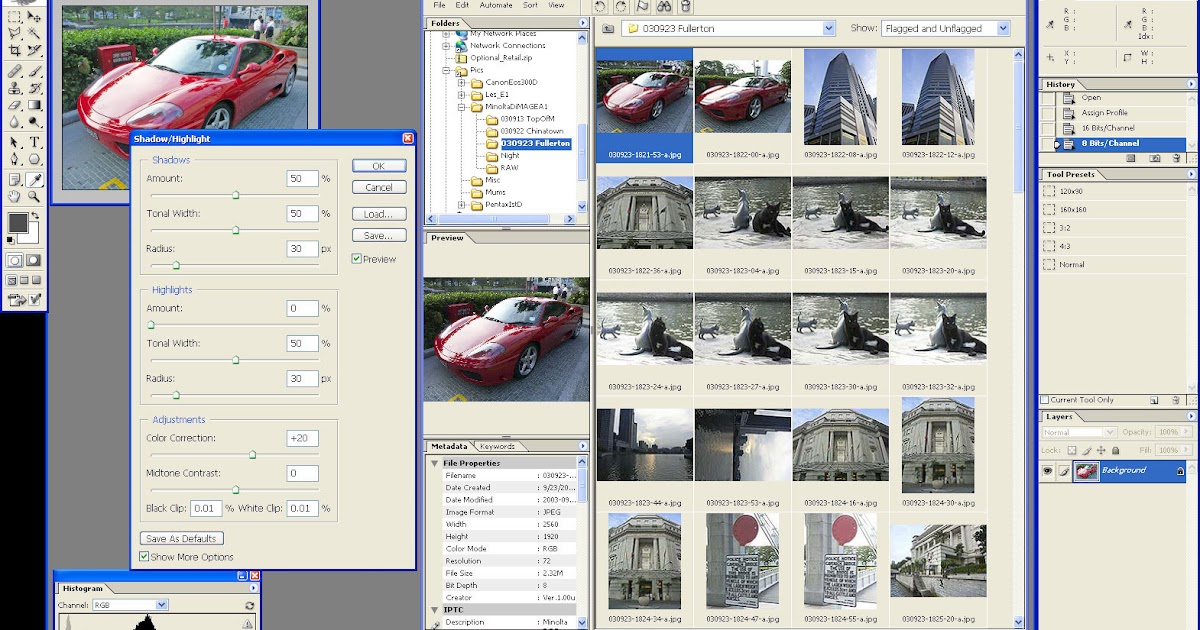Toggle the Preview checkbox in Shadow/Highlight
1200x630 pixels.
[x=357, y=259]
